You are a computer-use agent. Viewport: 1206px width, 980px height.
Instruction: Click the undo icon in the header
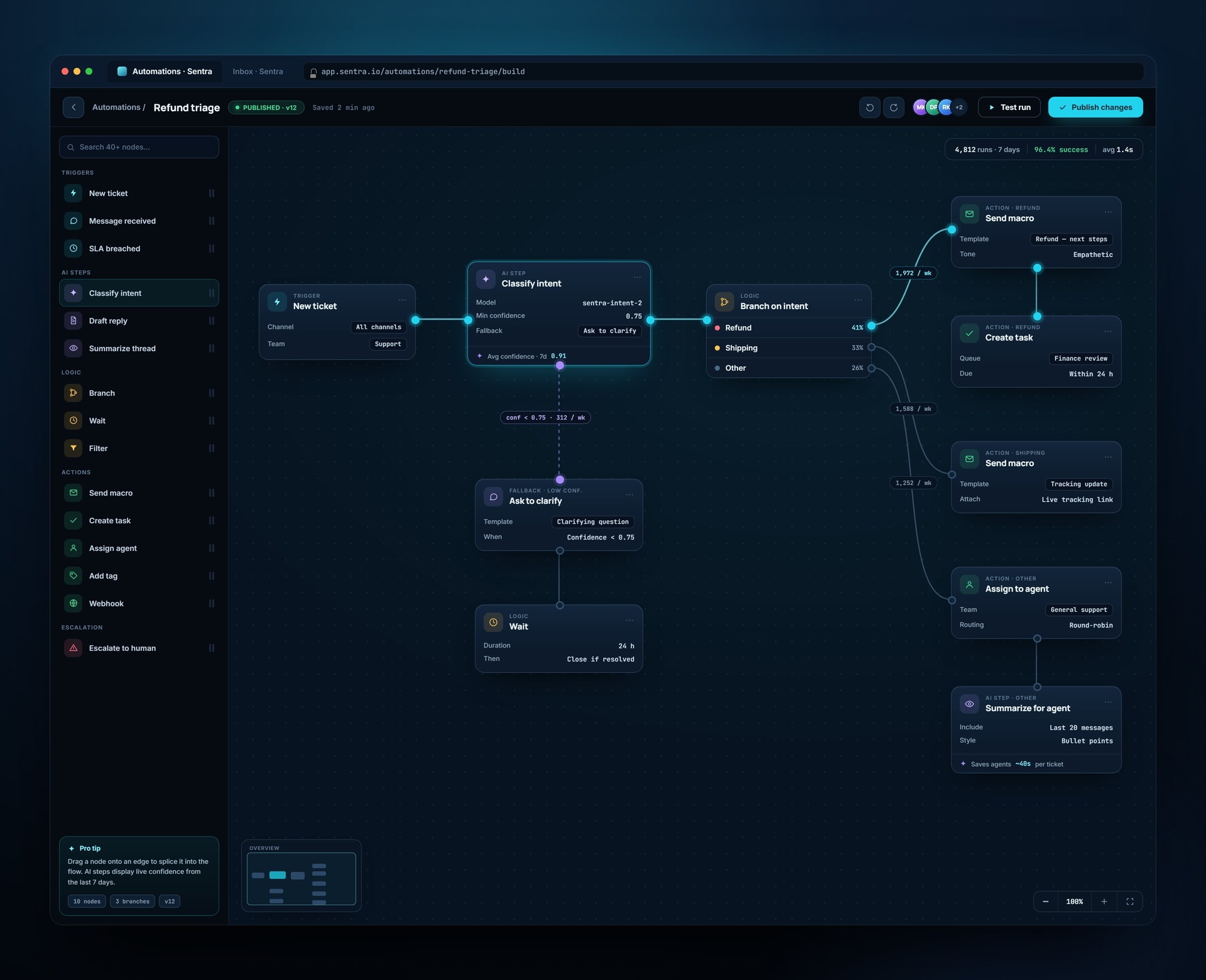point(869,107)
